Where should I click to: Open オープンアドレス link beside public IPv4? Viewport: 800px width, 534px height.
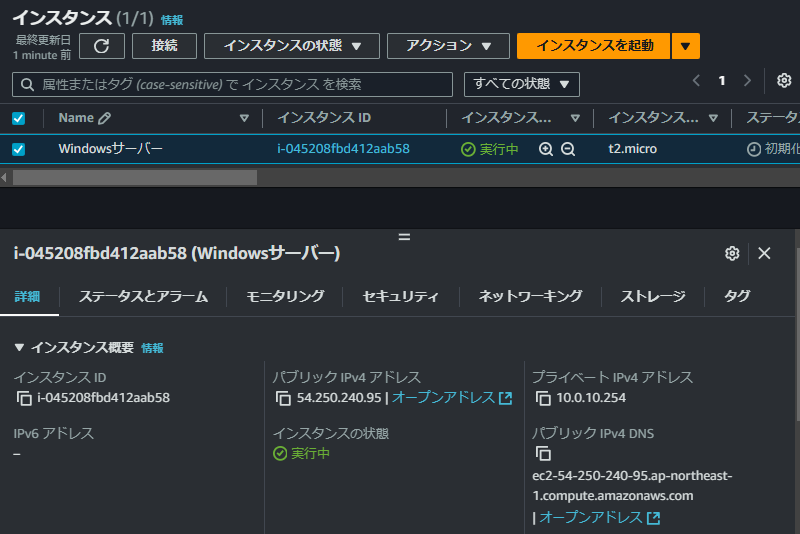452,398
